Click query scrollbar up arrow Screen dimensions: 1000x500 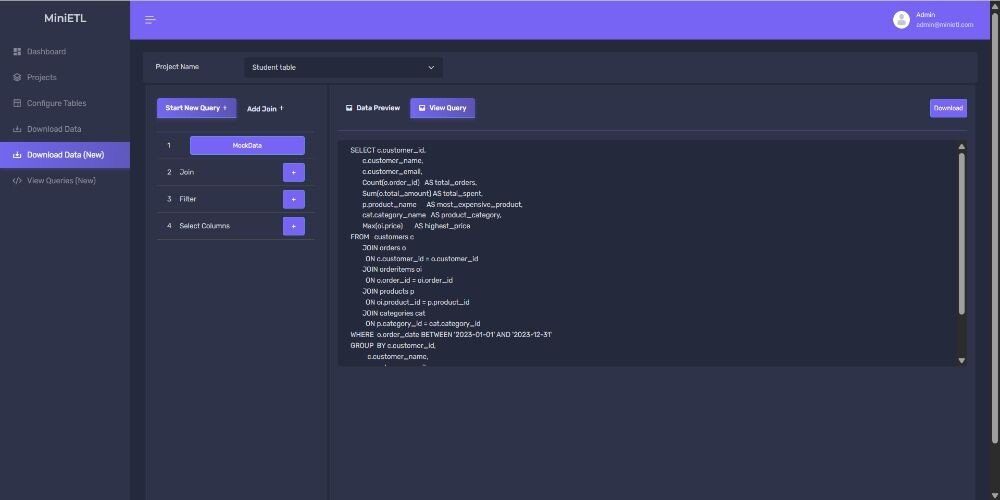[x=962, y=147]
